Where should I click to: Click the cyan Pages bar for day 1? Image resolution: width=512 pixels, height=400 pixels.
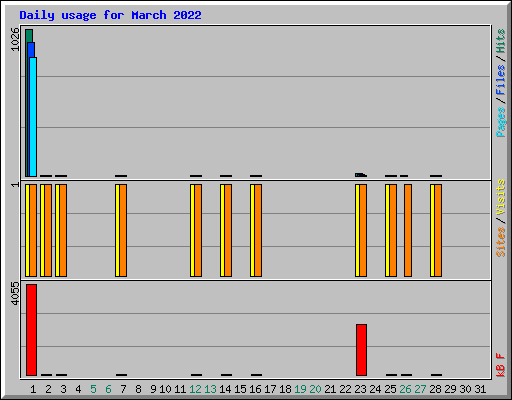(33, 117)
